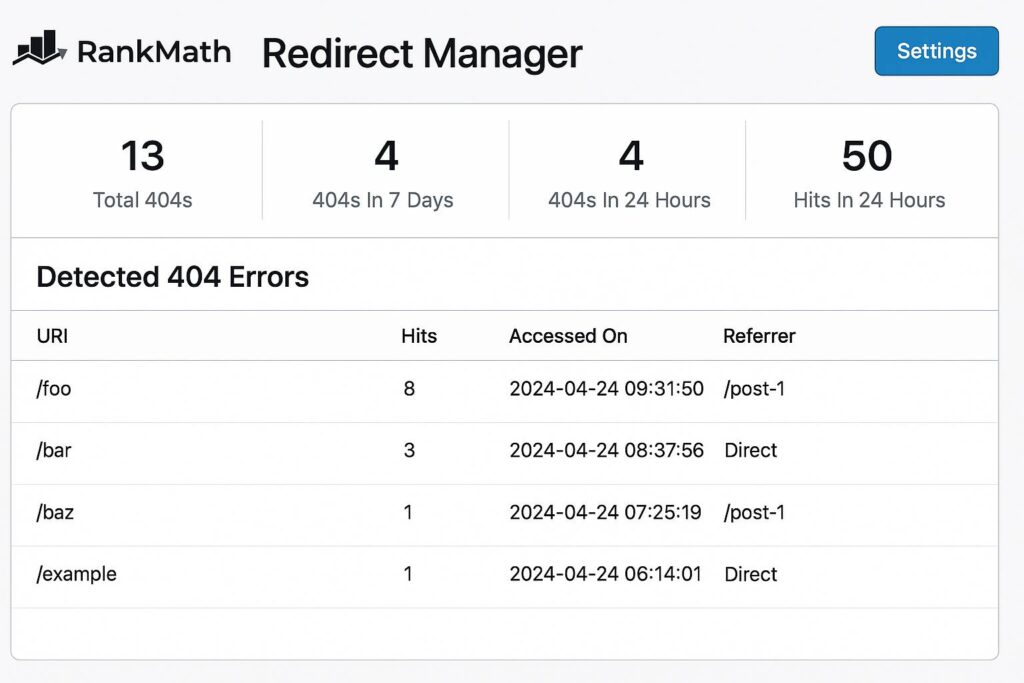Click the 09:31:50 access timestamp for /foo

606,389
